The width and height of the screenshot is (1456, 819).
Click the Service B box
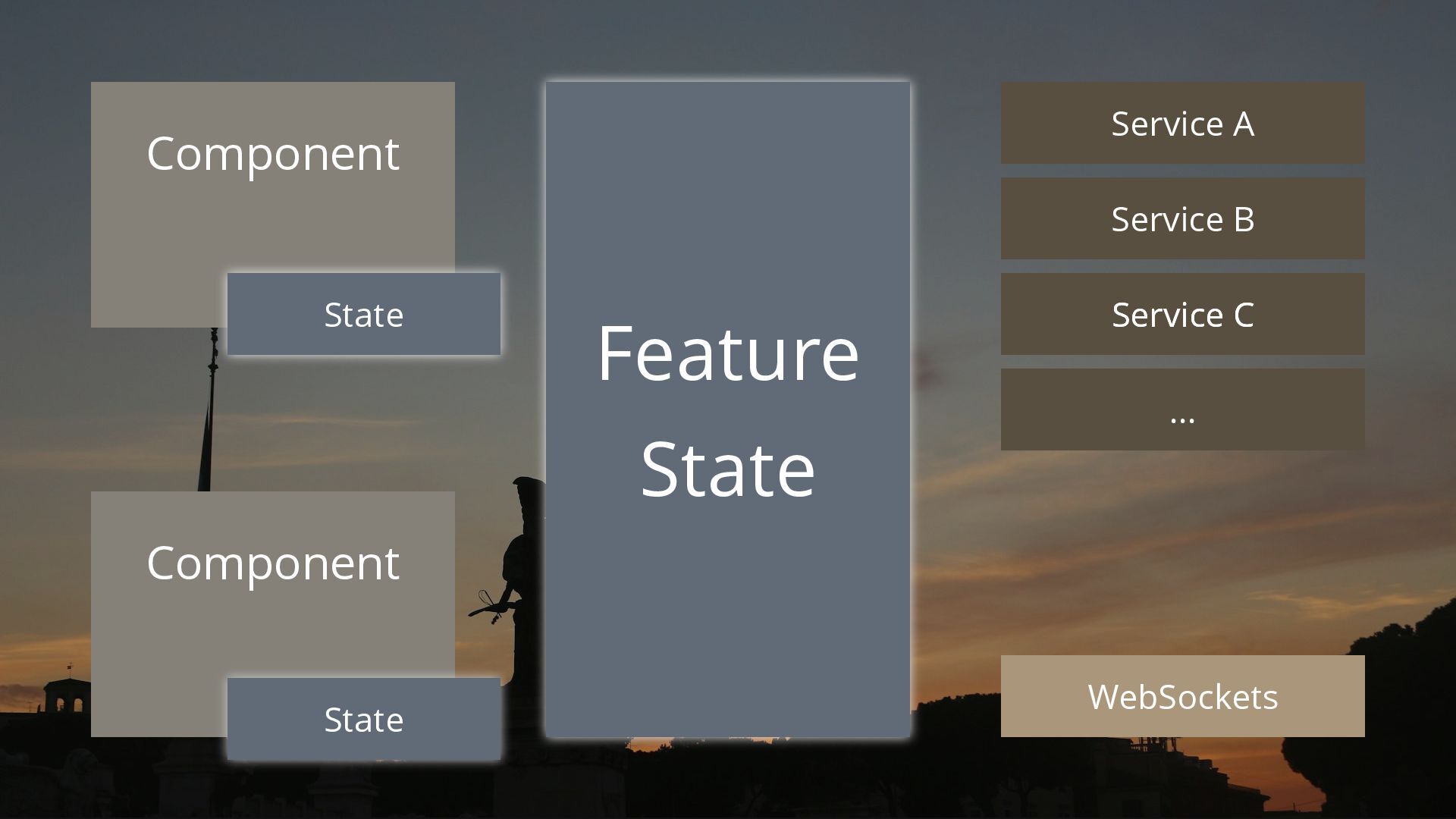point(1183,218)
